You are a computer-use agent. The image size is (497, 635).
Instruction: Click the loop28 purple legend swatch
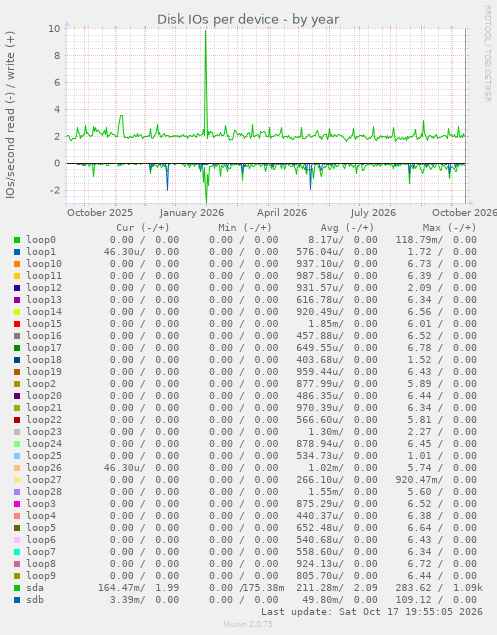tap(17, 492)
